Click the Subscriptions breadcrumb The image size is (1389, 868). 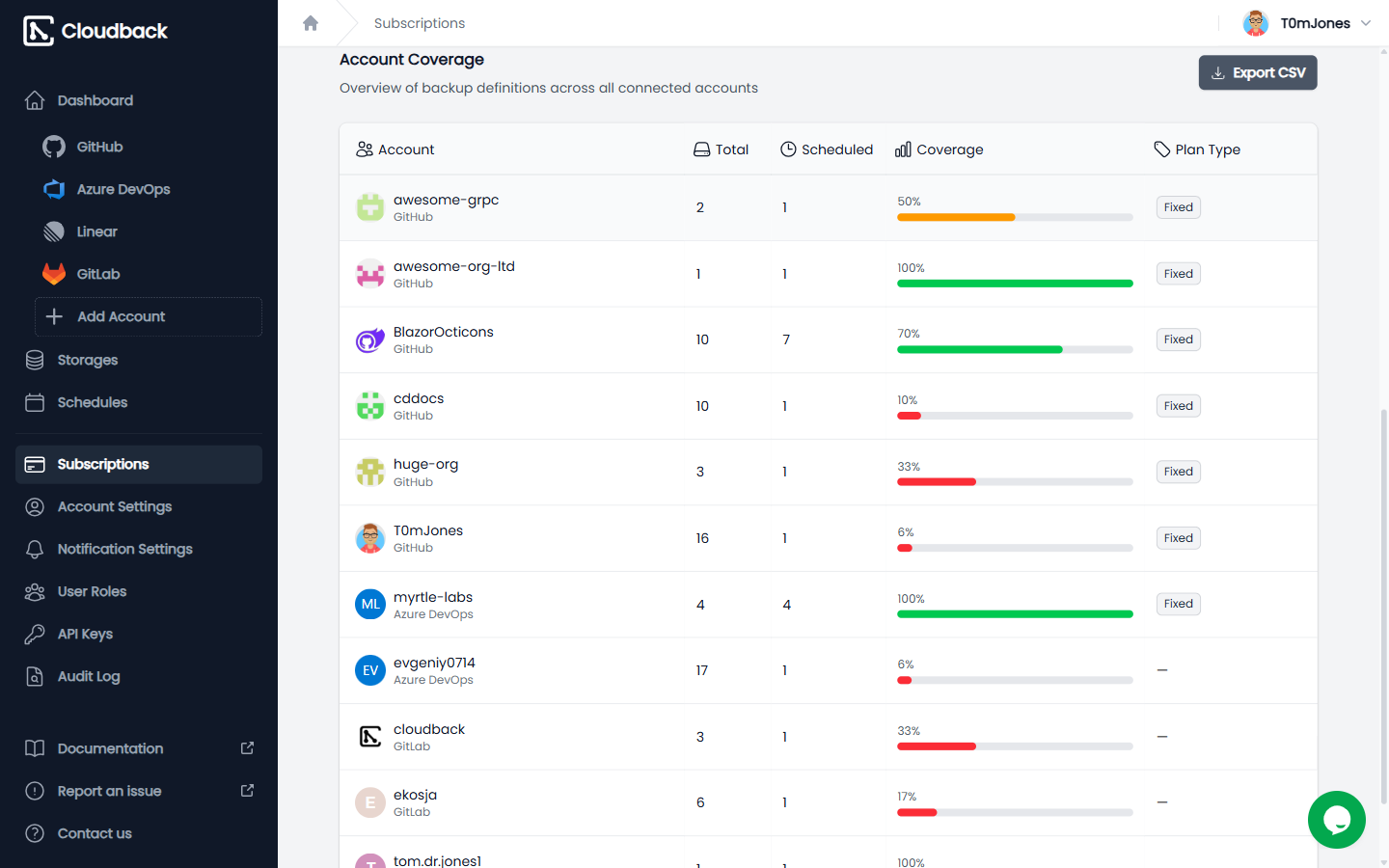pos(420,23)
